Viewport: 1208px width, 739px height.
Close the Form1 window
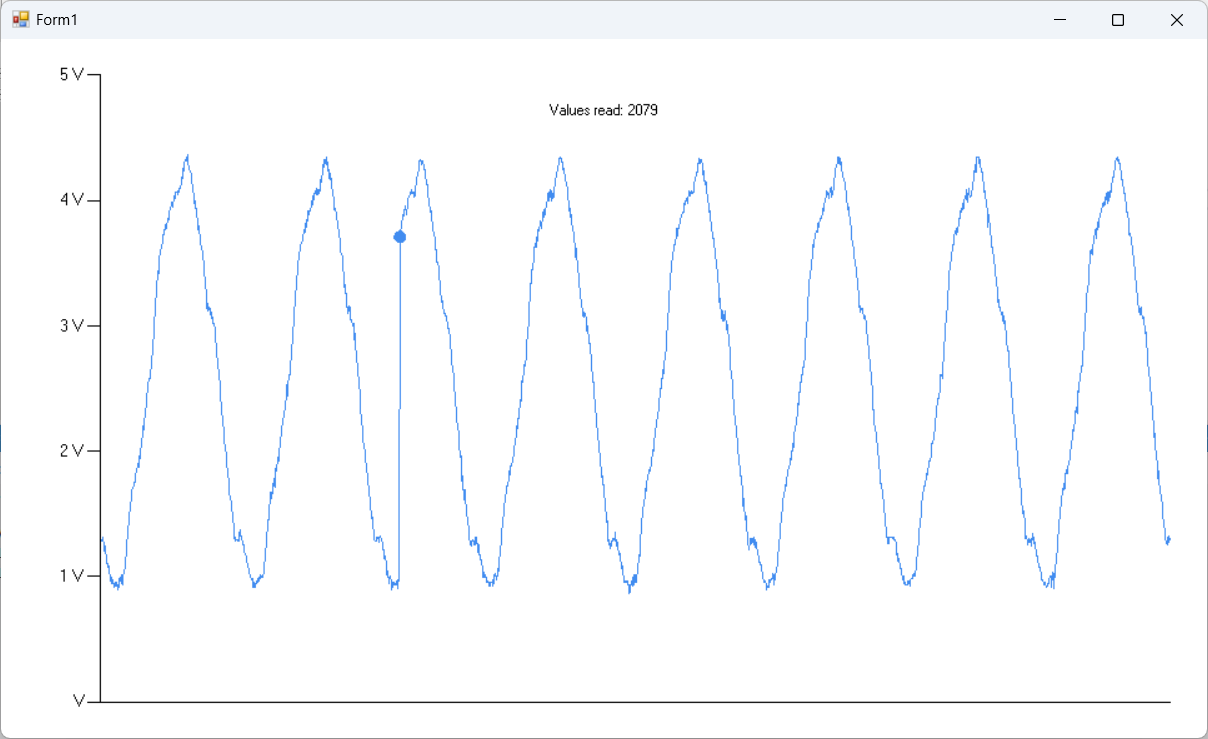1176,20
